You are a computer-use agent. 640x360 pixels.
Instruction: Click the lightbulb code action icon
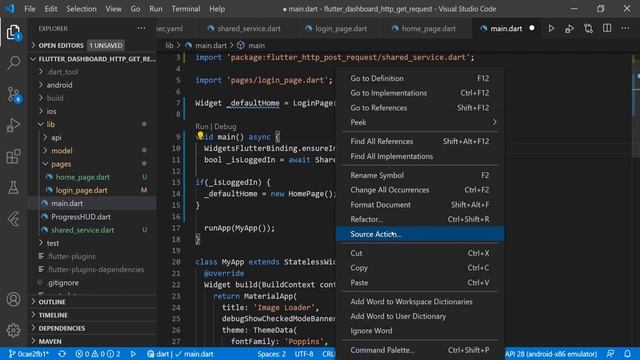(x=200, y=135)
